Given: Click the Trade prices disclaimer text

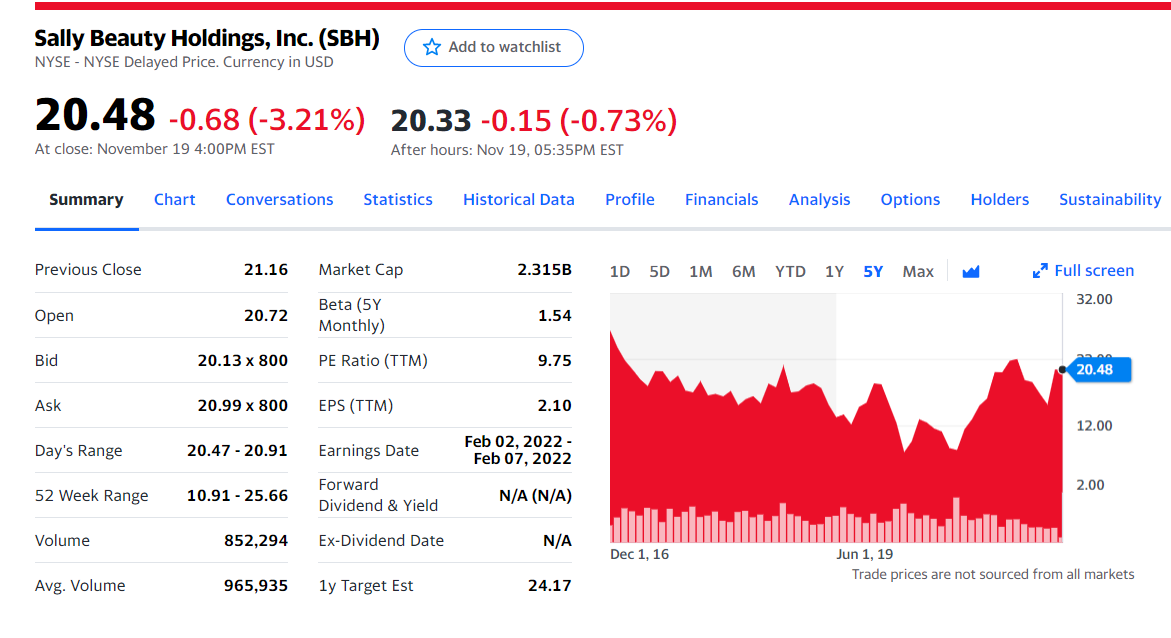Looking at the screenshot, I should pyautogui.click(x=993, y=574).
